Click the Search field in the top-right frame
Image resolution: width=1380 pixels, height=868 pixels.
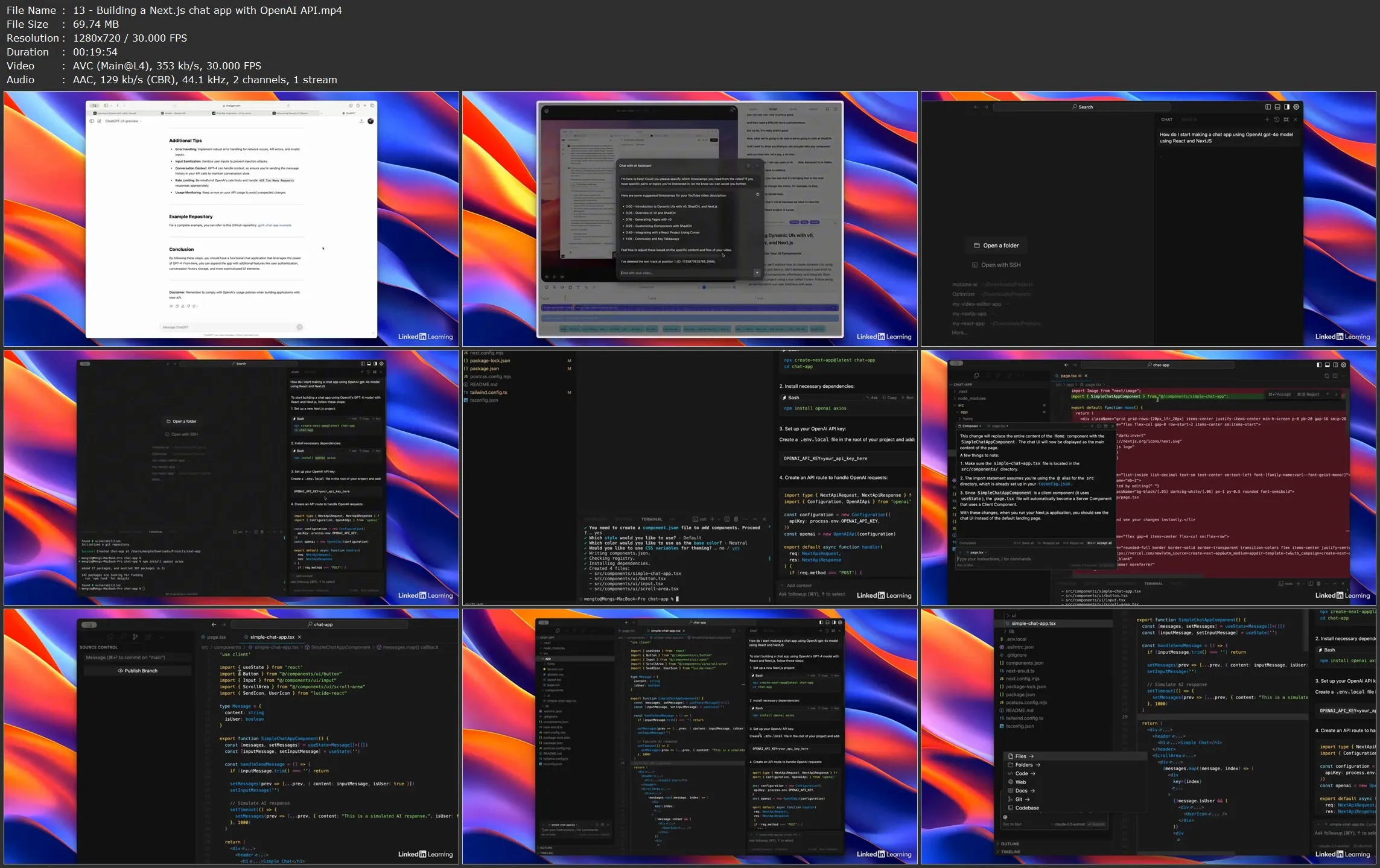click(x=1082, y=107)
